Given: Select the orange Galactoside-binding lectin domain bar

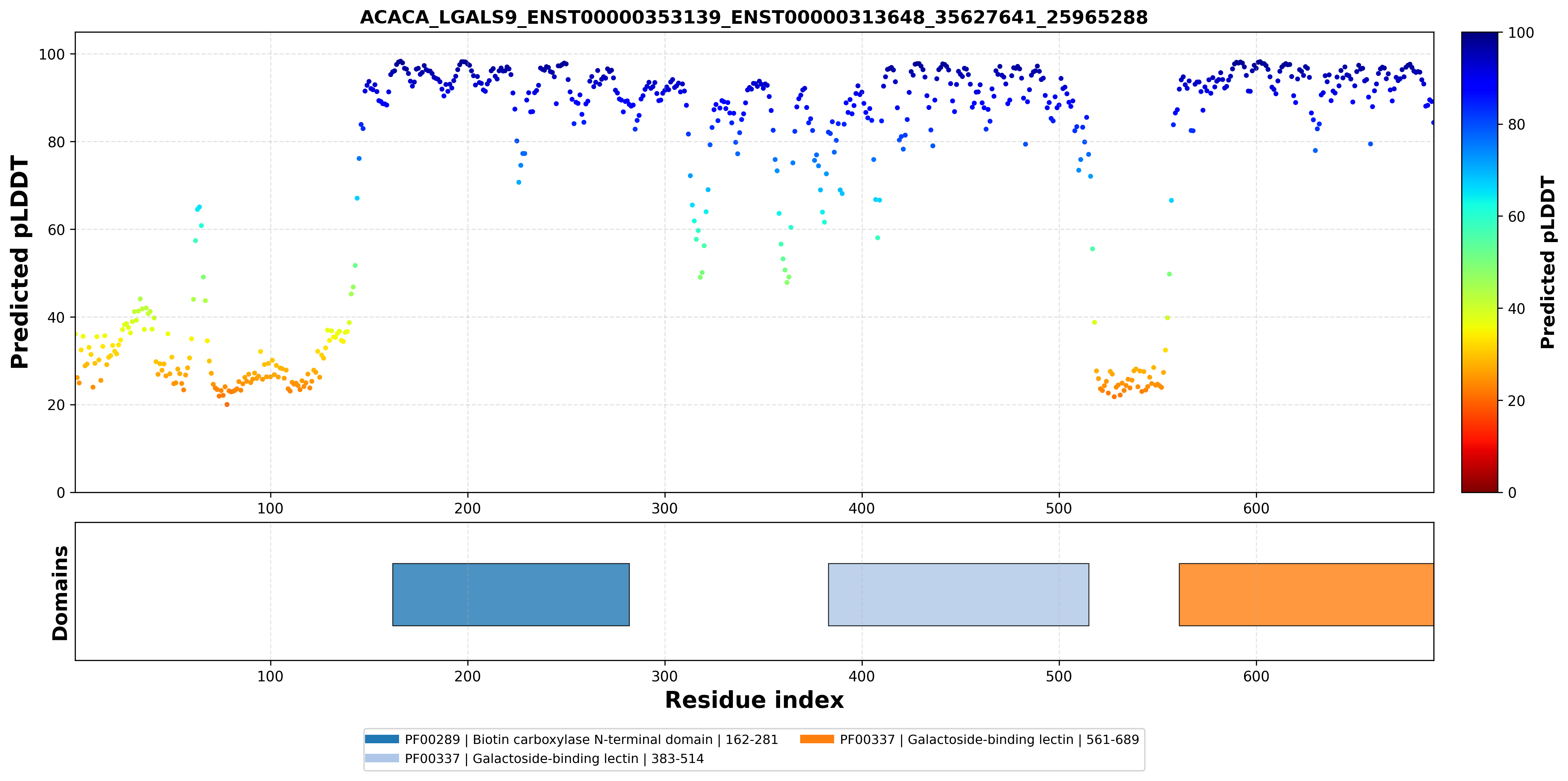Looking at the screenshot, I should [1306, 595].
